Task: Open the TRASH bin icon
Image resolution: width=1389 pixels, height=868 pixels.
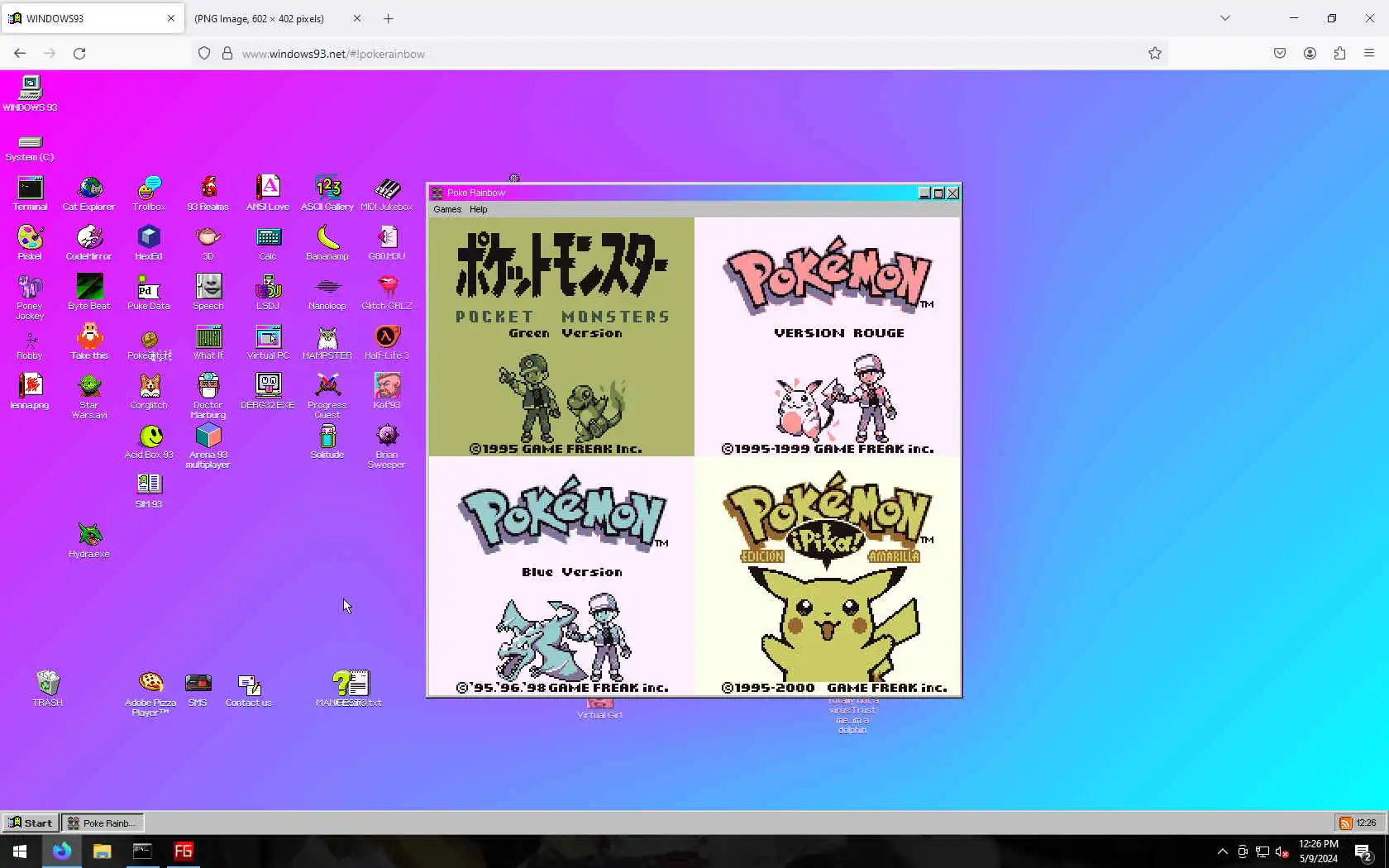Action: click(x=47, y=689)
